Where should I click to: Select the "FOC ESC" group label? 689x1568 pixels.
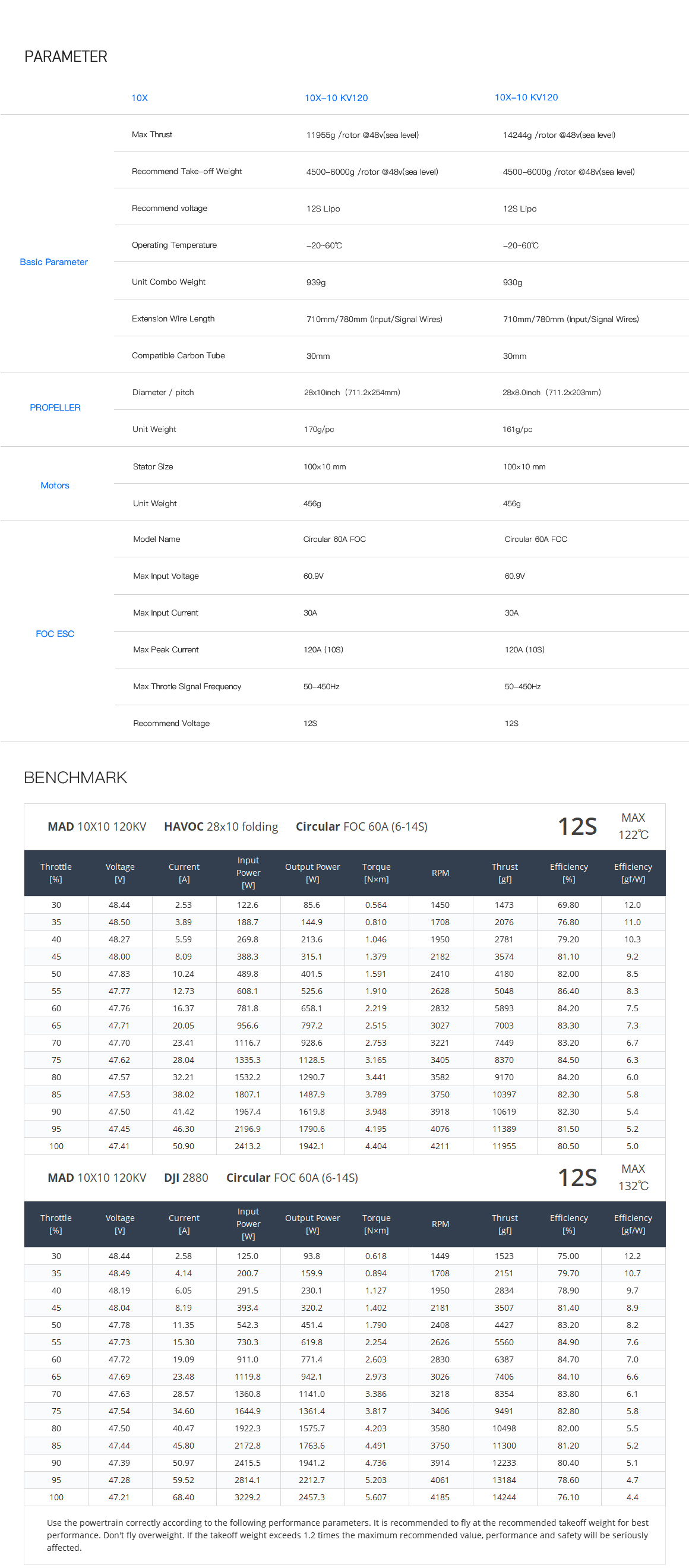55,633
